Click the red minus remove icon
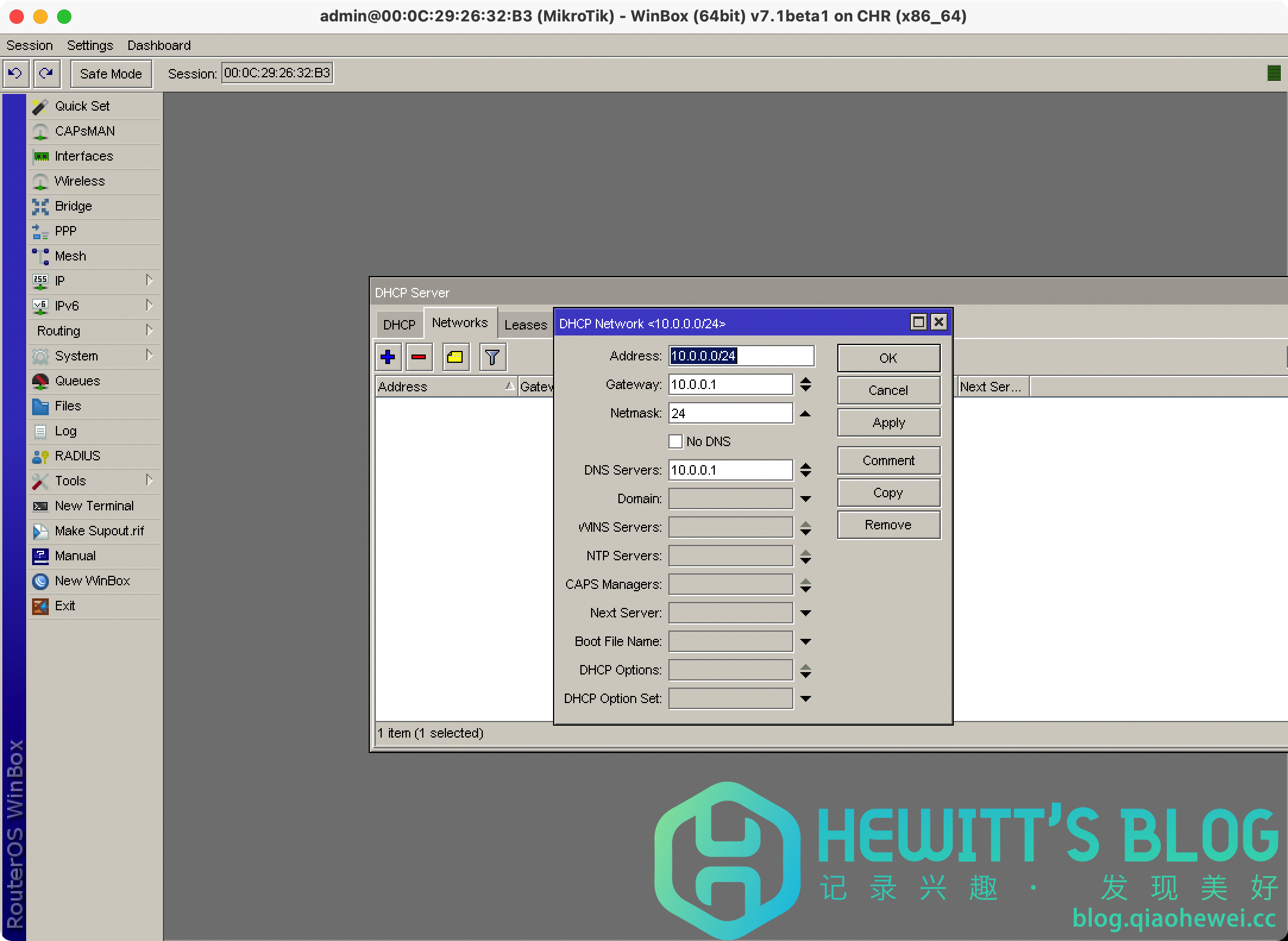1288x941 pixels. [x=419, y=357]
